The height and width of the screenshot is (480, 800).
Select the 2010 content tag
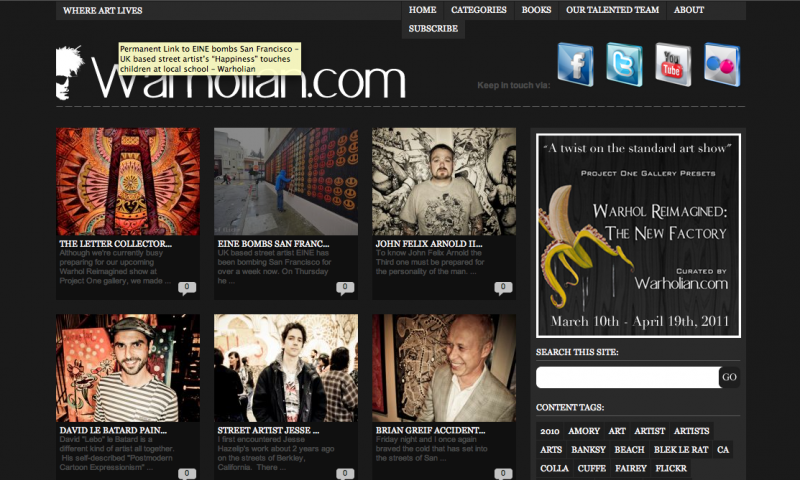coord(550,431)
